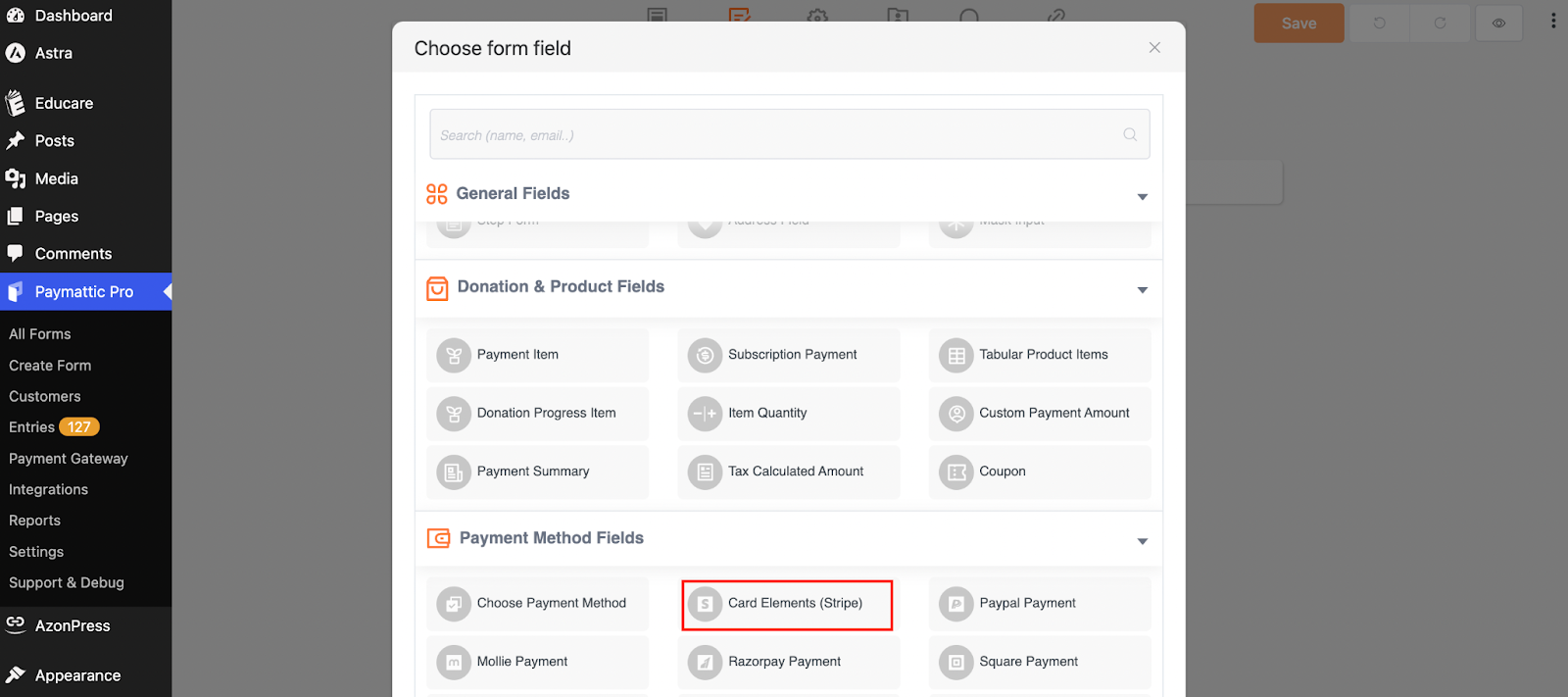The image size is (1568, 697).
Task: Click the Payment Summary icon
Action: pyautogui.click(x=454, y=473)
